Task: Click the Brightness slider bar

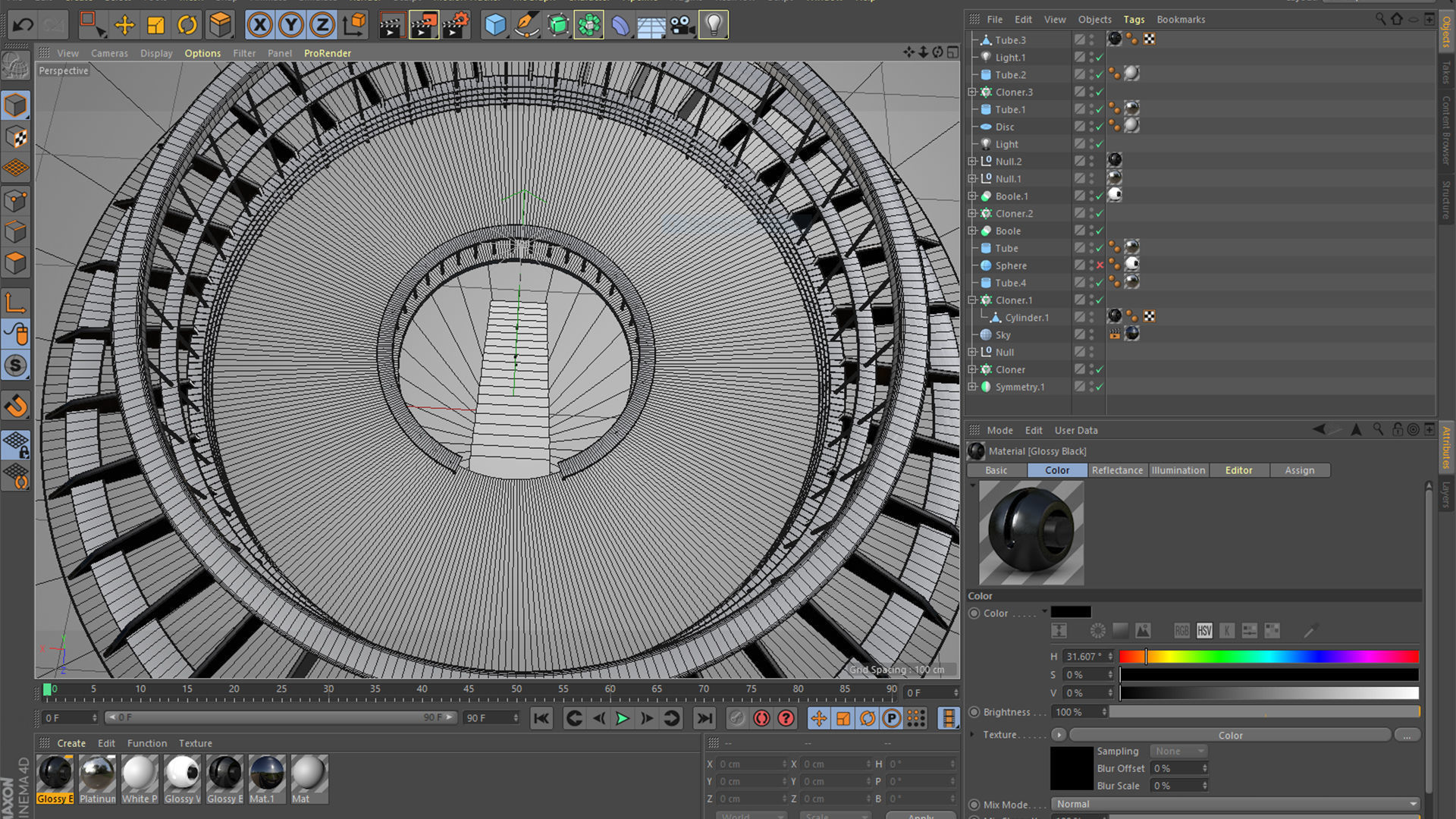Action: click(1264, 711)
